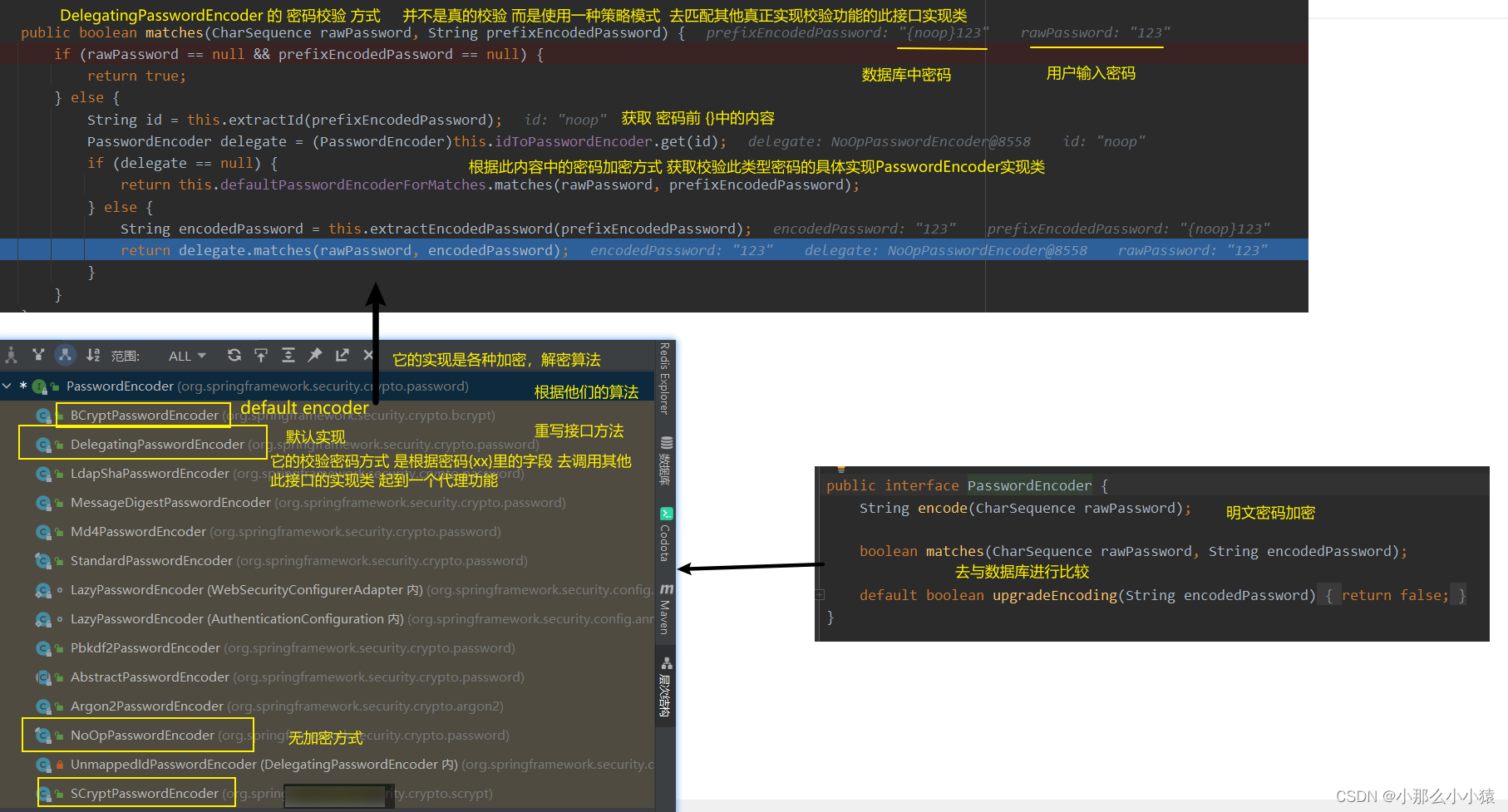Expand the folded upgradeEncoding method body

(x=821, y=594)
